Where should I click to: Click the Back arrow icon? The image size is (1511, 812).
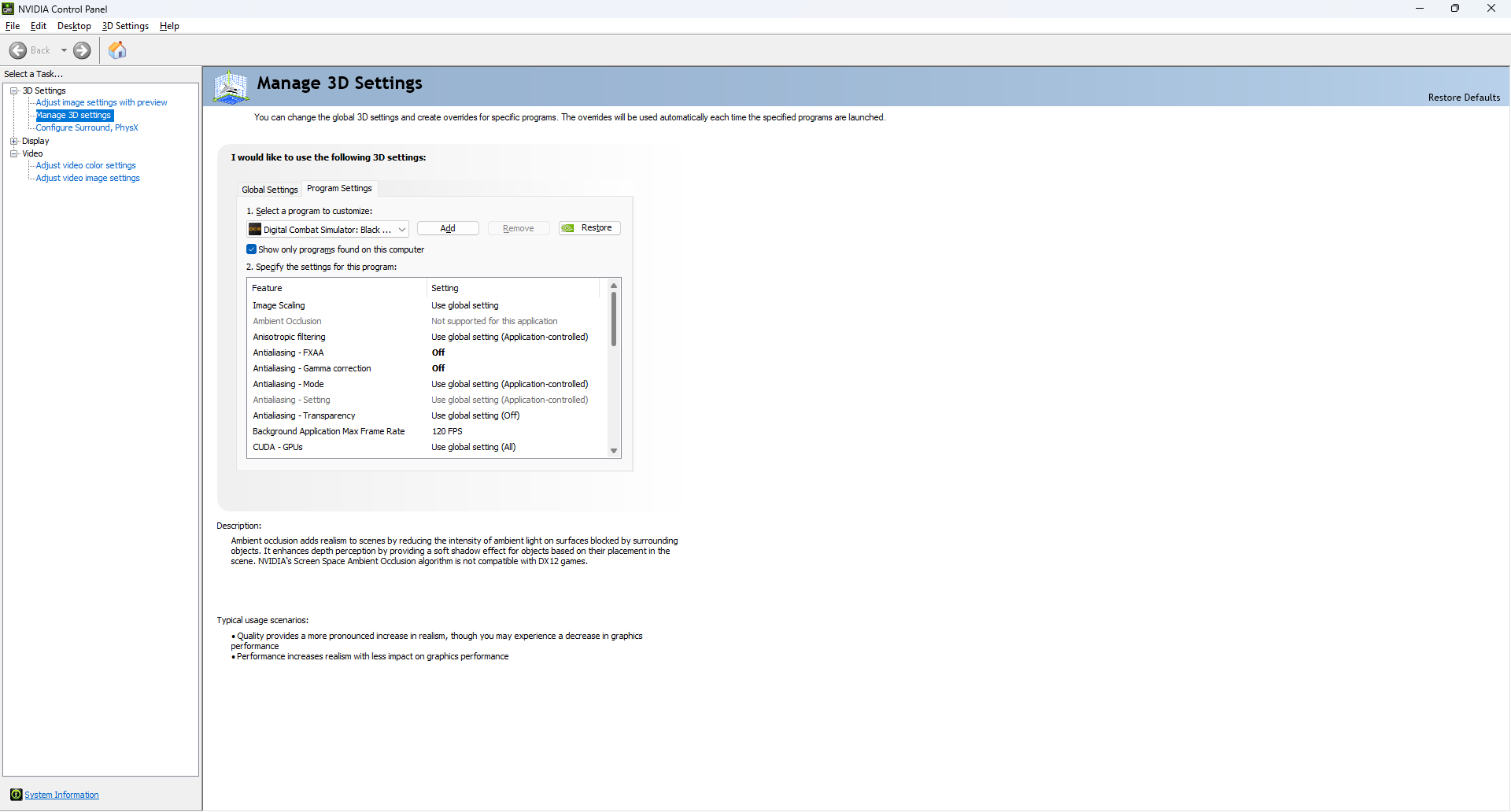[17, 50]
